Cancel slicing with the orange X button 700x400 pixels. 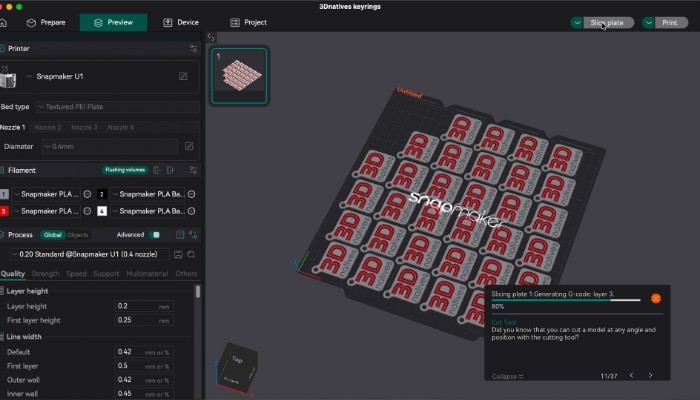[655, 298]
